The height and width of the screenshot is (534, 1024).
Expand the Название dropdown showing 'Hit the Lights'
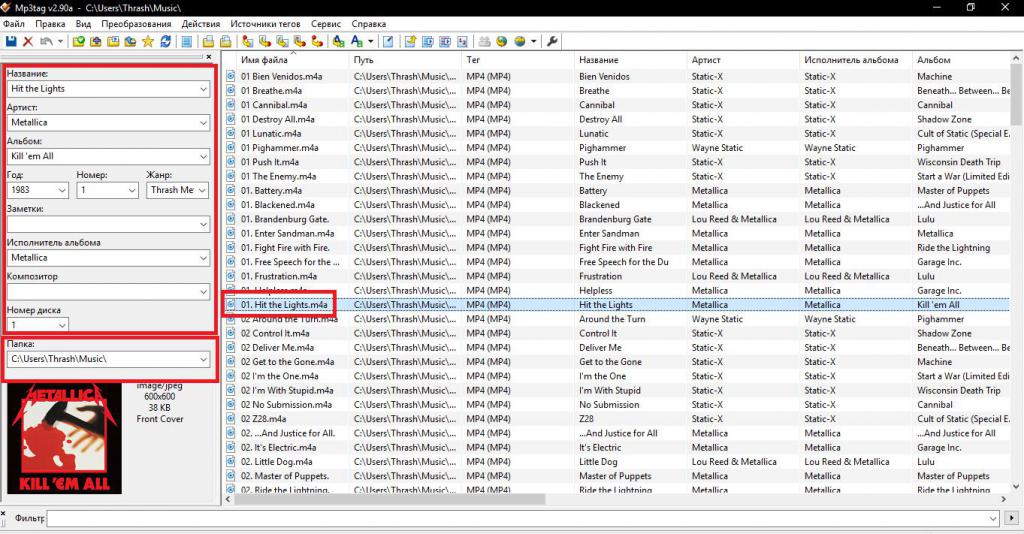pyautogui.click(x=203, y=89)
